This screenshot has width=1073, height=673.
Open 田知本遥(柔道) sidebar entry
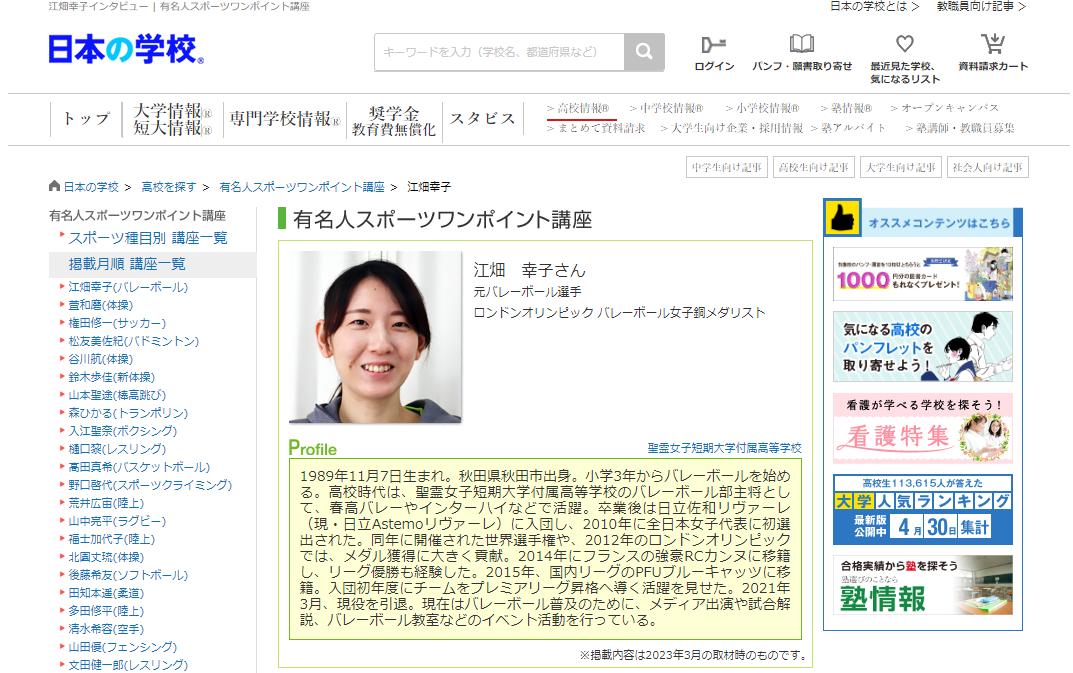[x=106, y=593]
